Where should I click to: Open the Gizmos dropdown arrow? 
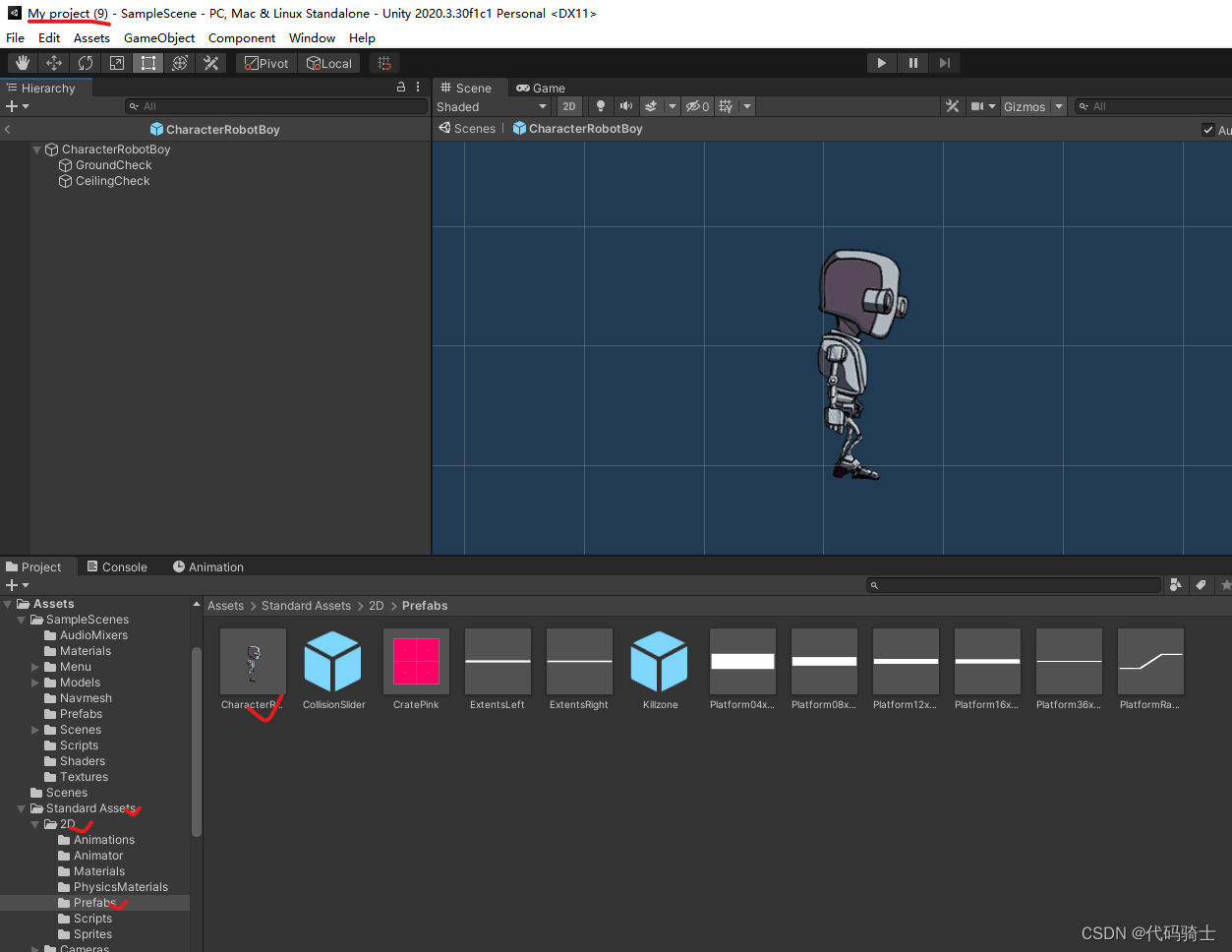click(1059, 106)
